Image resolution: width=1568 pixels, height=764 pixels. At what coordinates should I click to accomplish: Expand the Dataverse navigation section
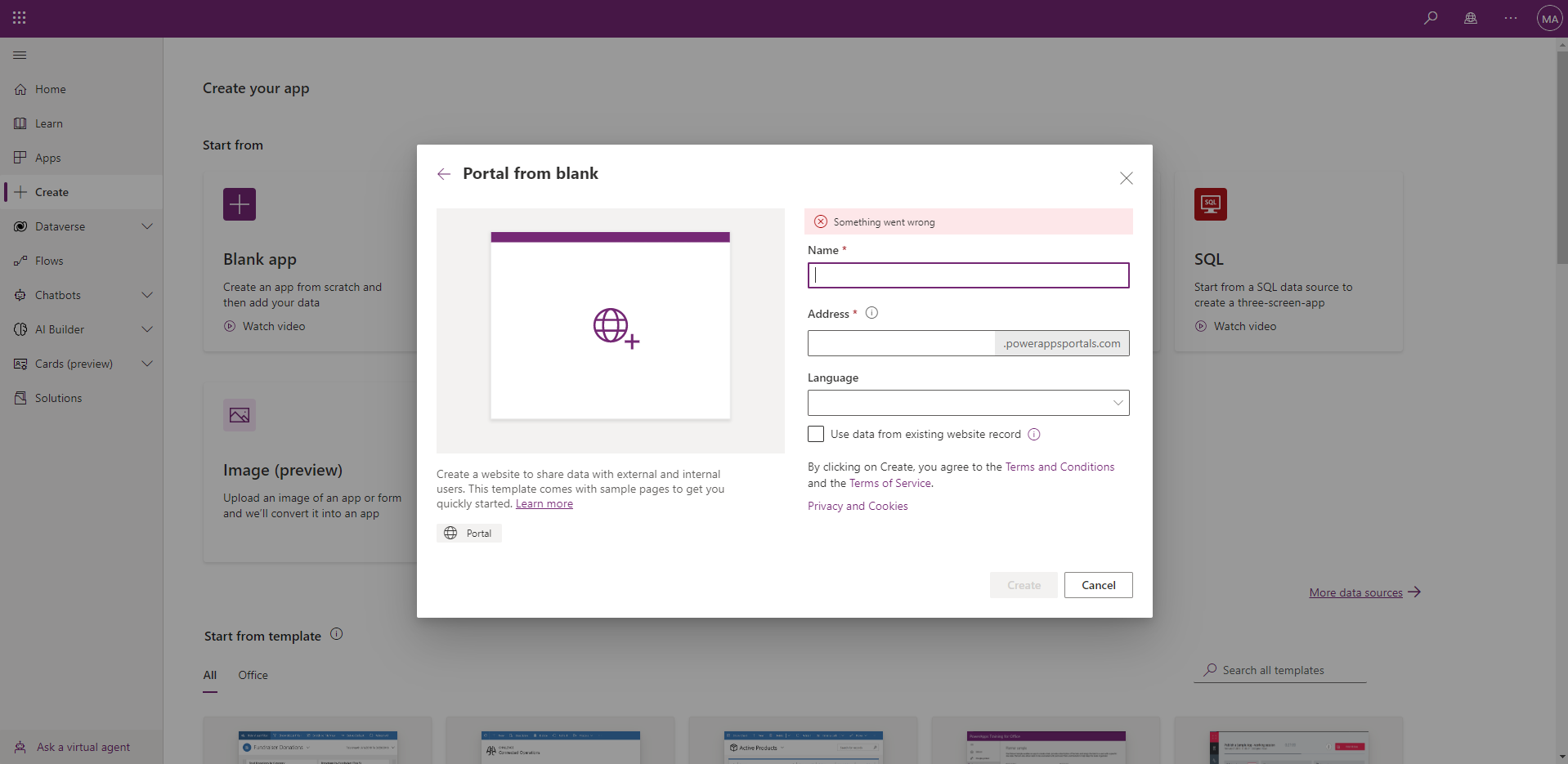(x=147, y=226)
